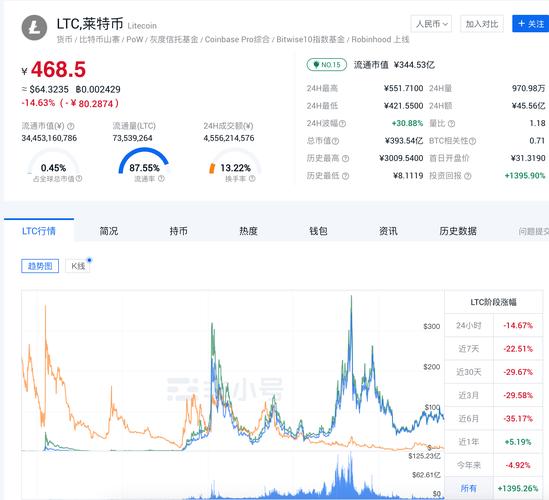Switch to the LTC行情 tab
The height and width of the screenshot is (500, 549).
(39, 231)
